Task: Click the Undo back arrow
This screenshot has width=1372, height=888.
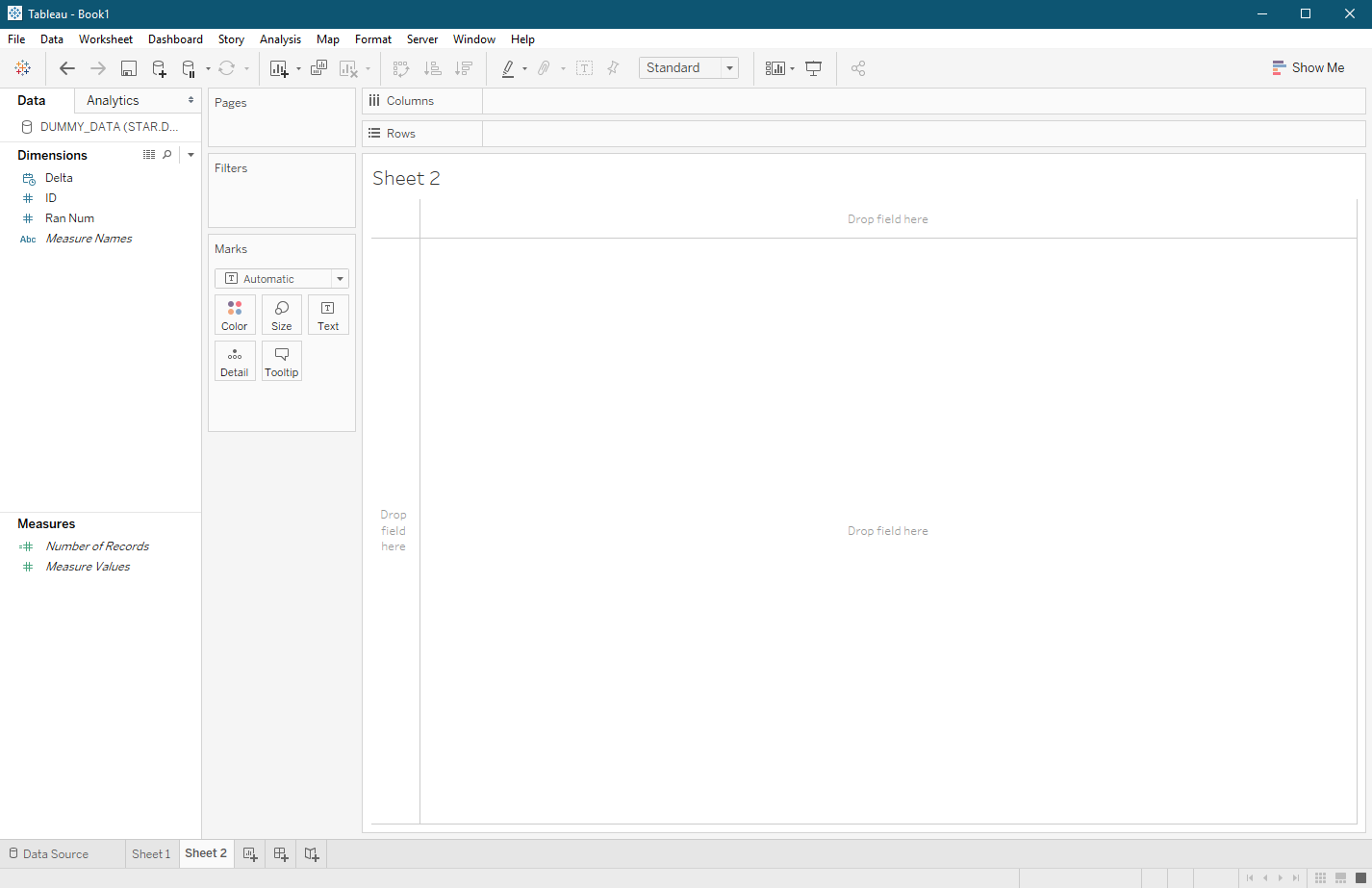Action: point(66,68)
